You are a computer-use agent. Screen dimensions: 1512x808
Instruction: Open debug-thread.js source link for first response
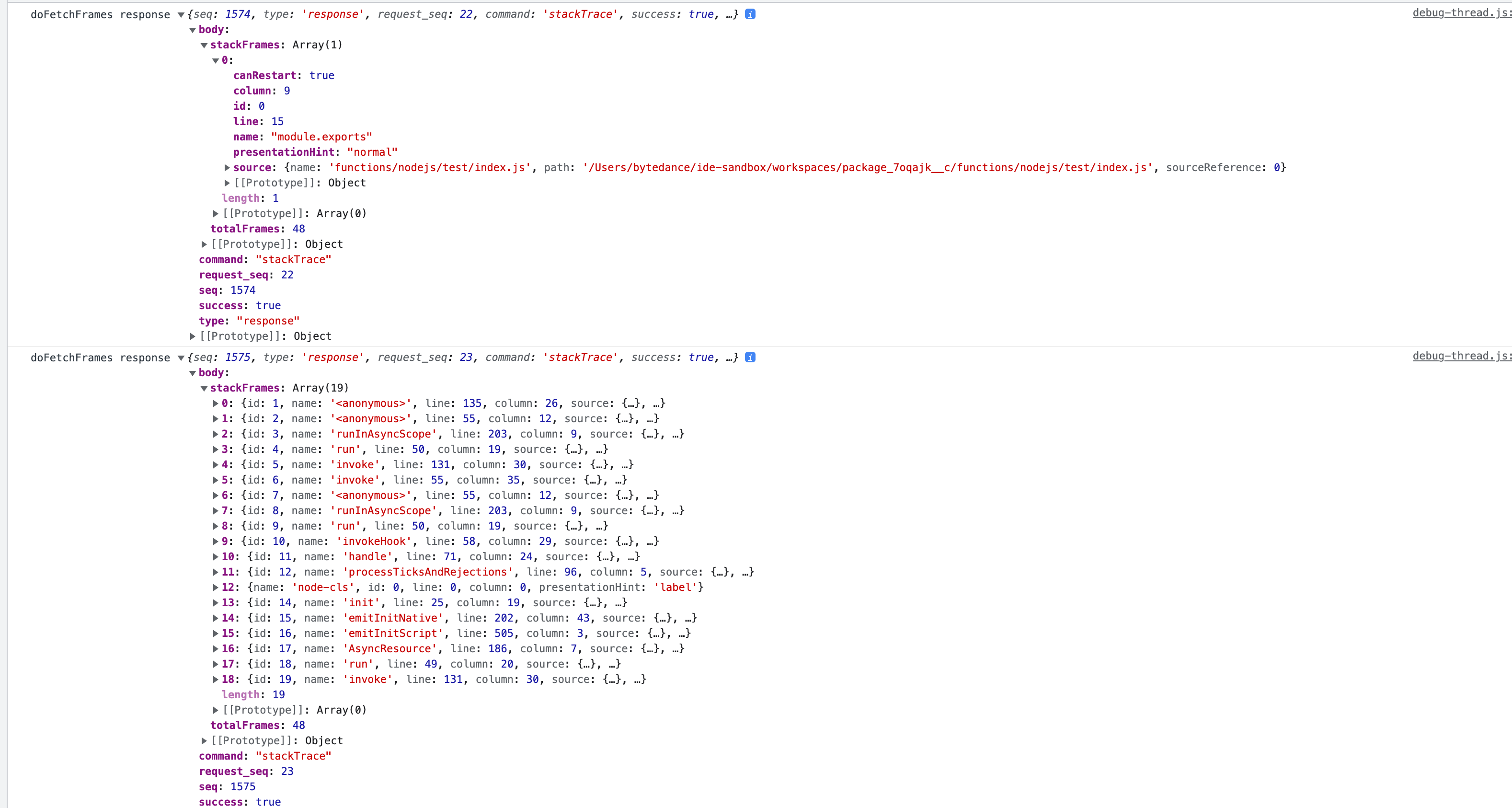tap(1460, 13)
